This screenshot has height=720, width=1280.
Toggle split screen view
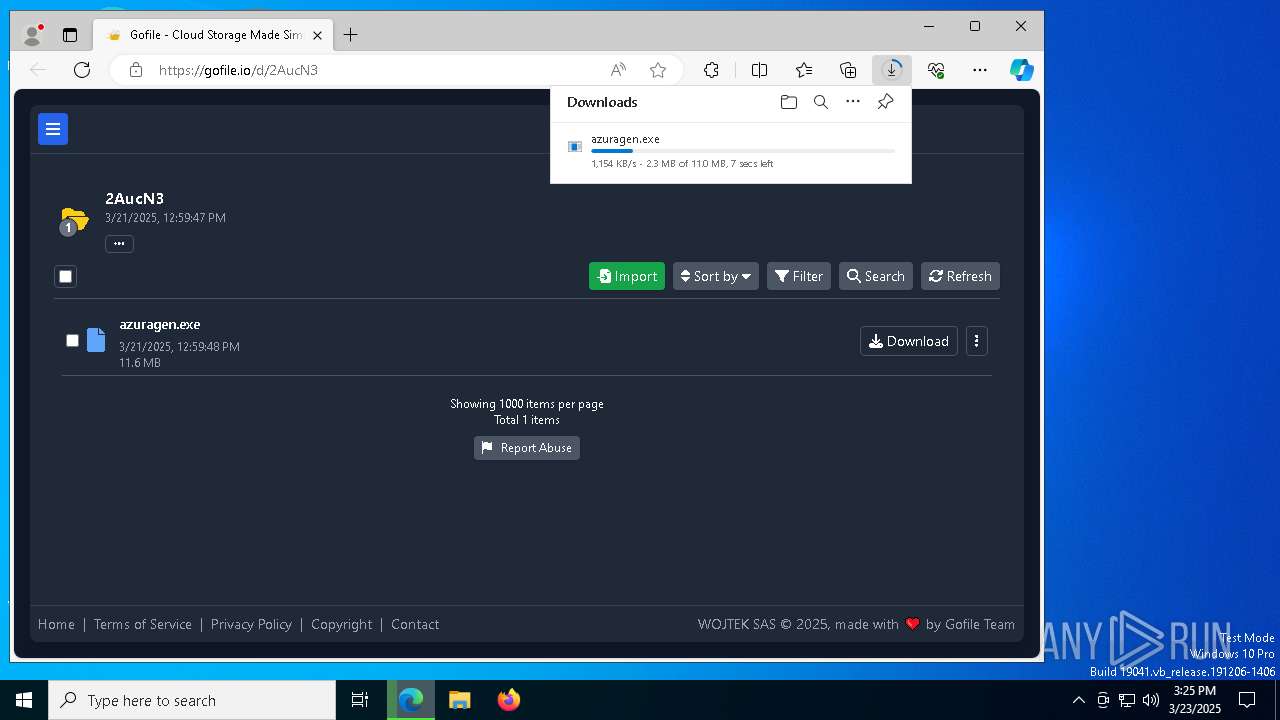[x=759, y=70]
